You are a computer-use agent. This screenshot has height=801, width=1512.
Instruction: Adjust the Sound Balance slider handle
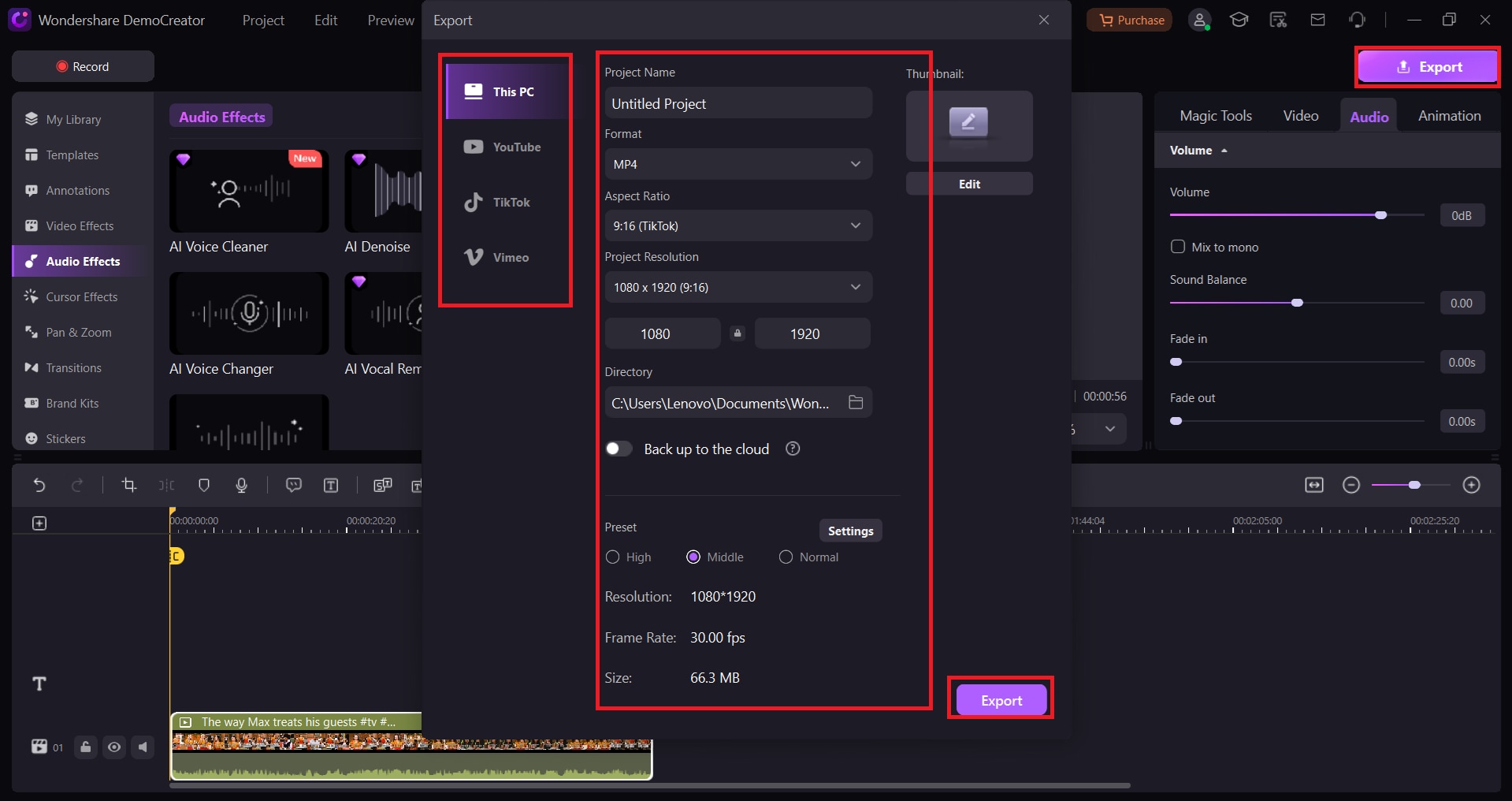click(x=1297, y=303)
